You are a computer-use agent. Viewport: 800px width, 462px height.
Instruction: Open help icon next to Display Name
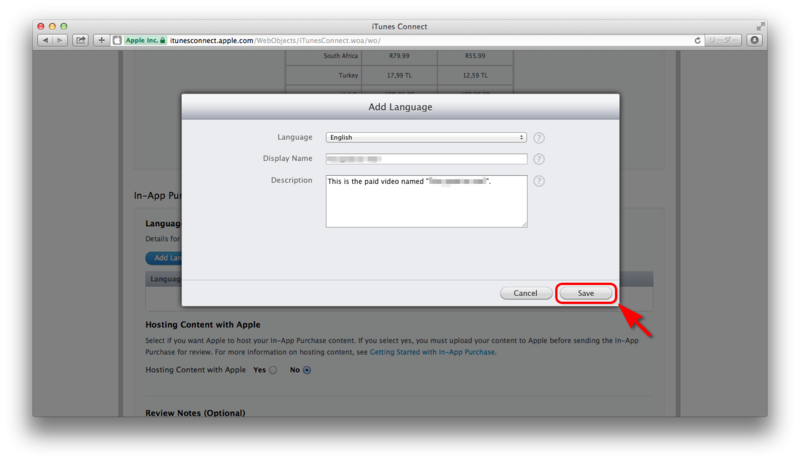click(x=539, y=159)
